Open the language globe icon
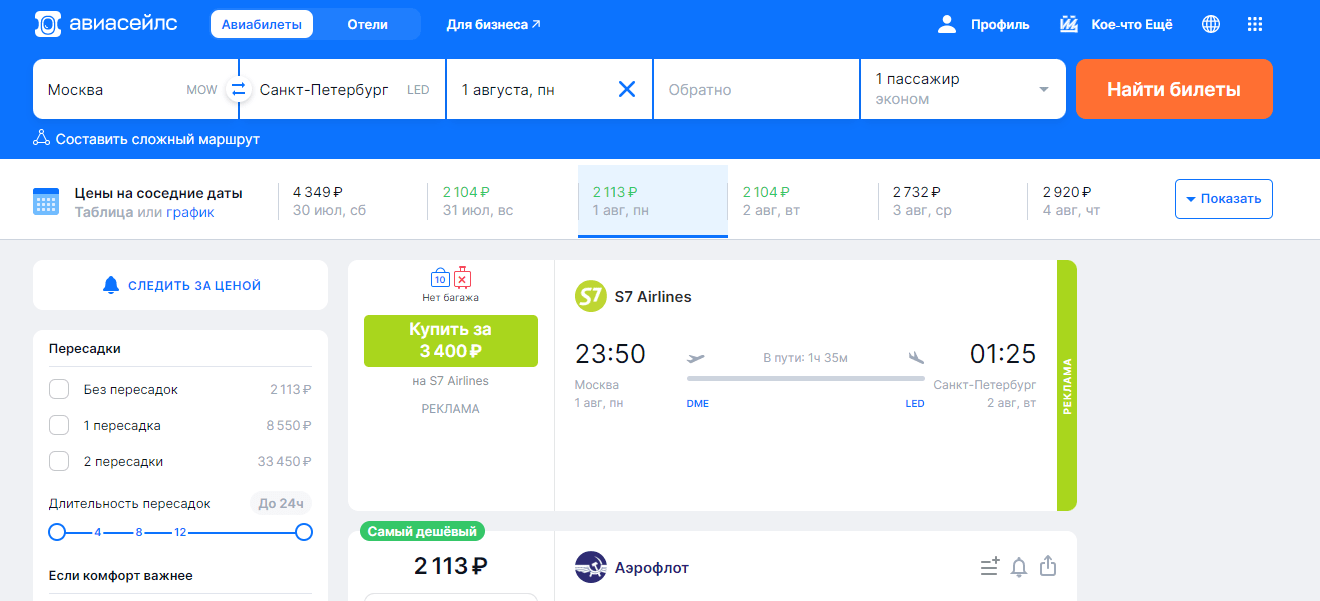 coord(1211,24)
